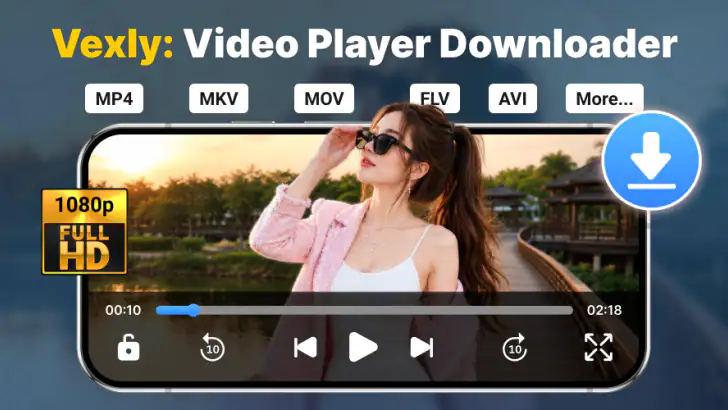The image size is (728, 410).
Task: Click the 1080p Full HD badge
Action: (84, 231)
